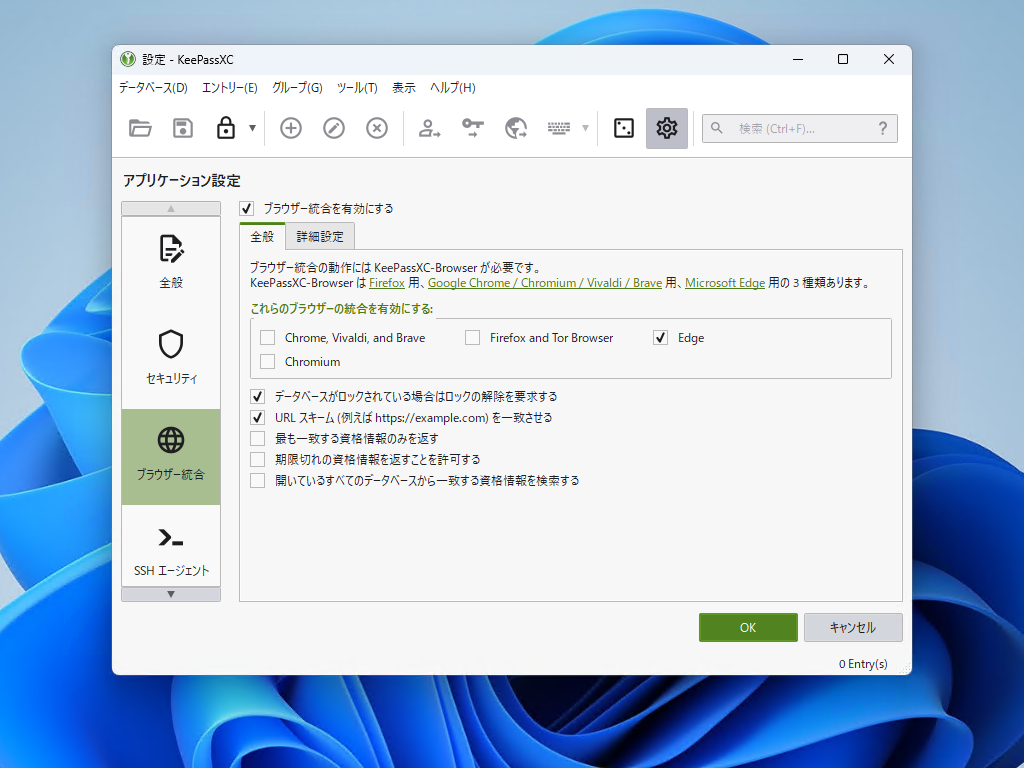Open the Microsoft Edge extension link

click(724, 282)
